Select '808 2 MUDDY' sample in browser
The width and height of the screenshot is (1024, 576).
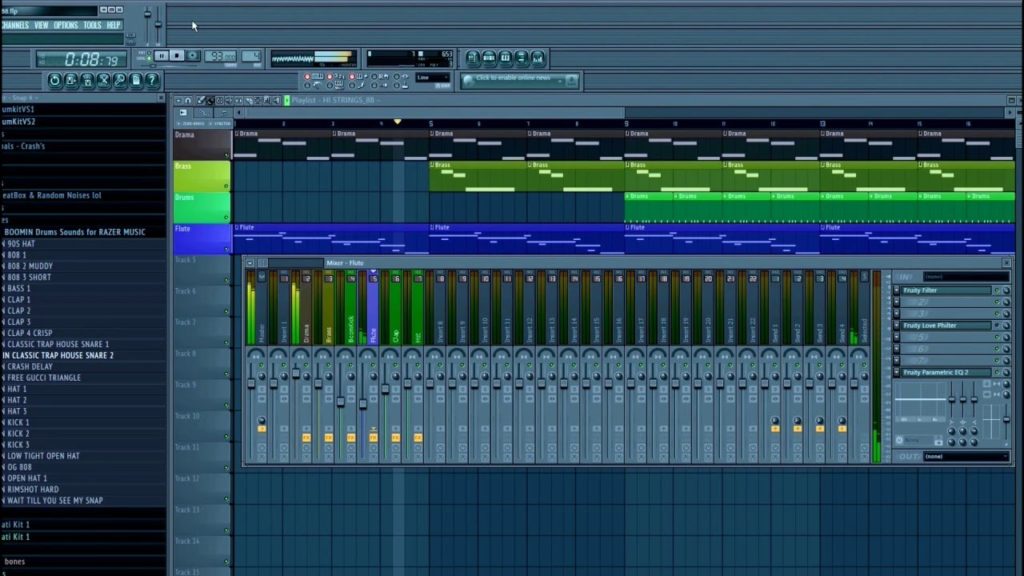tap(29, 266)
